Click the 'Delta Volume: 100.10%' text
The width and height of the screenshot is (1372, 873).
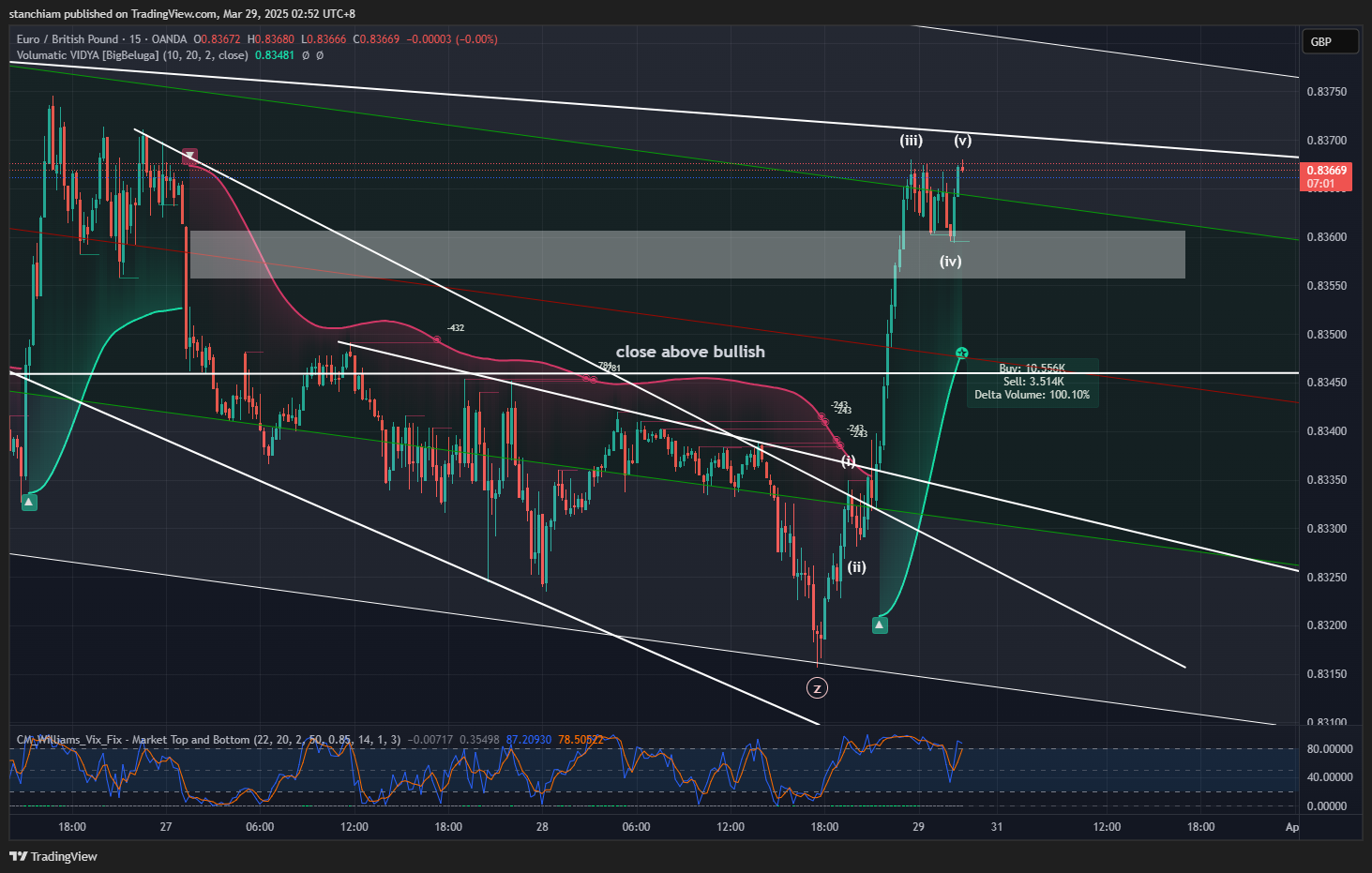point(1032,395)
